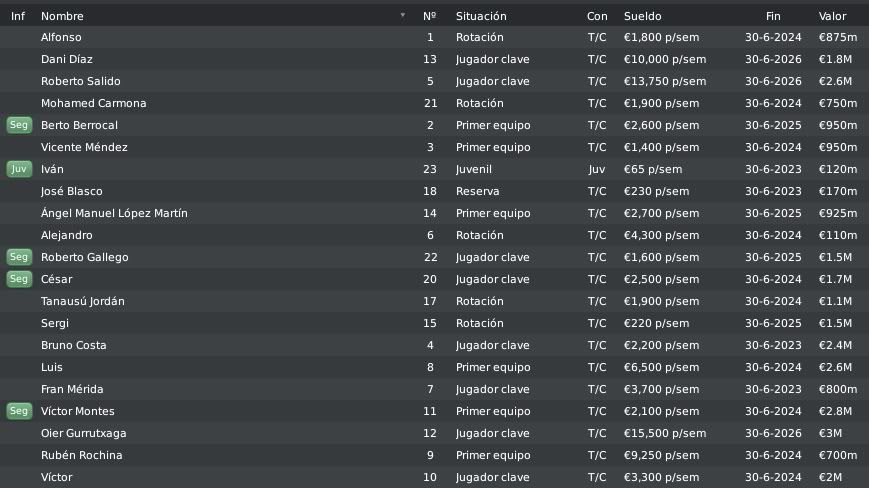Screen dimensions: 869x488
Task: Click the Juv badge beside Iván
Action: click(19, 169)
